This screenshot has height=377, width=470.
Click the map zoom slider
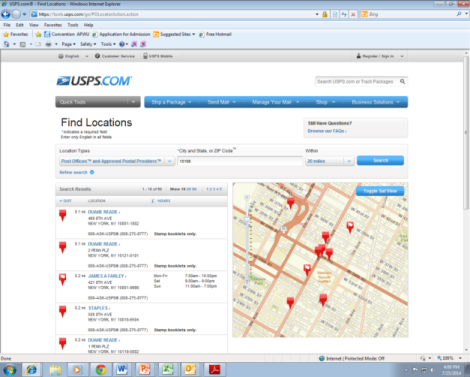(x=247, y=239)
